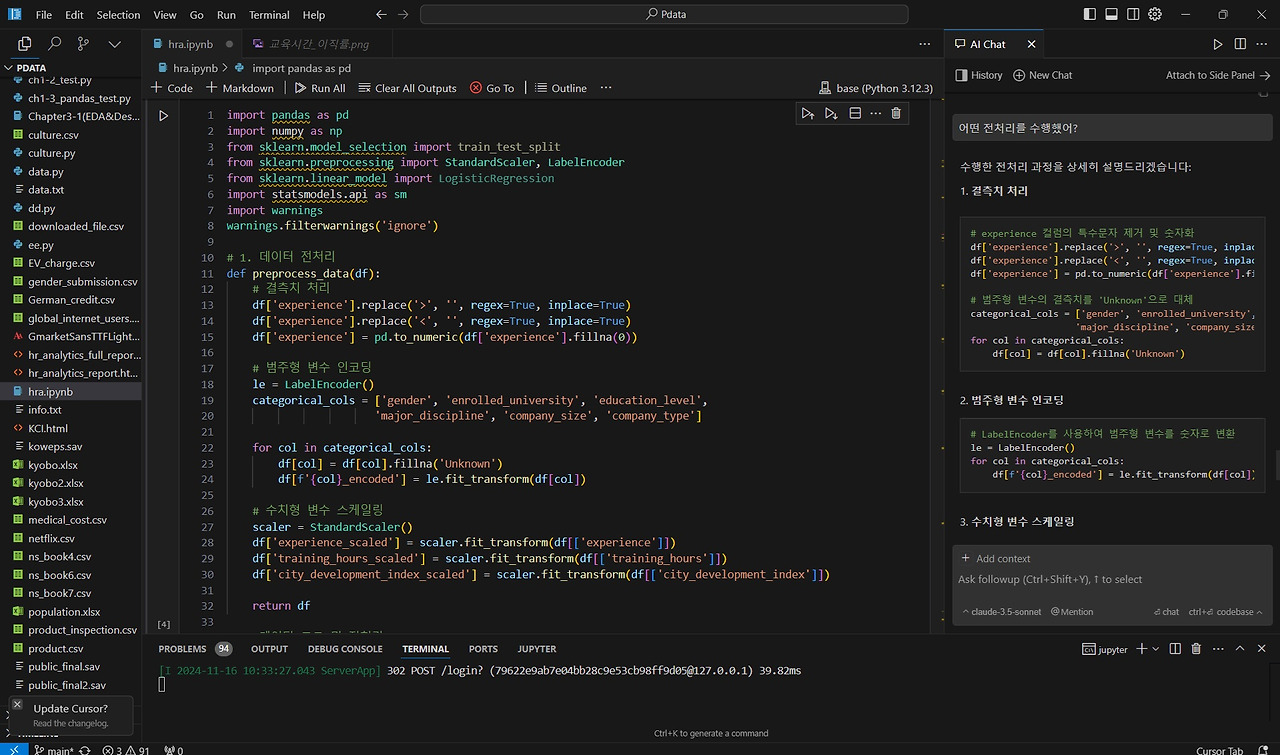Kill the terminal with the trash icon
The height and width of the screenshot is (755, 1280).
pos(1195,649)
